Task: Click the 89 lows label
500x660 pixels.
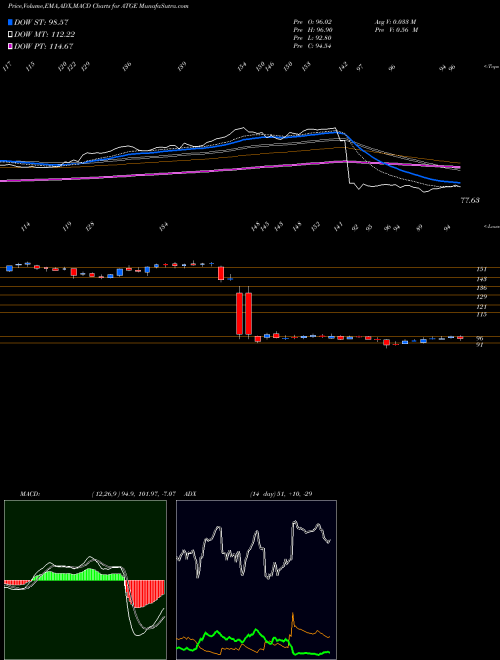Action: (x=420, y=227)
